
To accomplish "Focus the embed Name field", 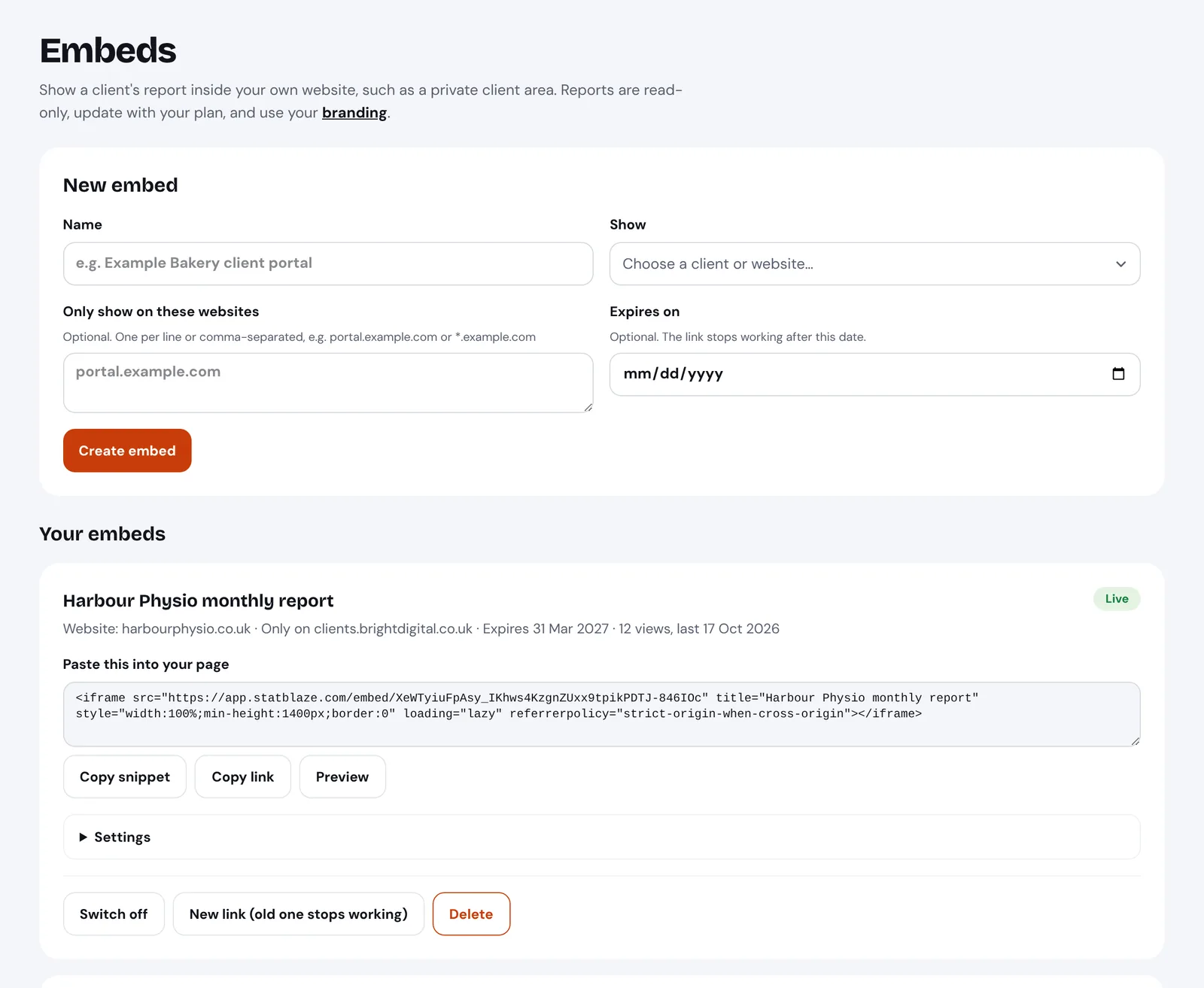I will pos(328,264).
